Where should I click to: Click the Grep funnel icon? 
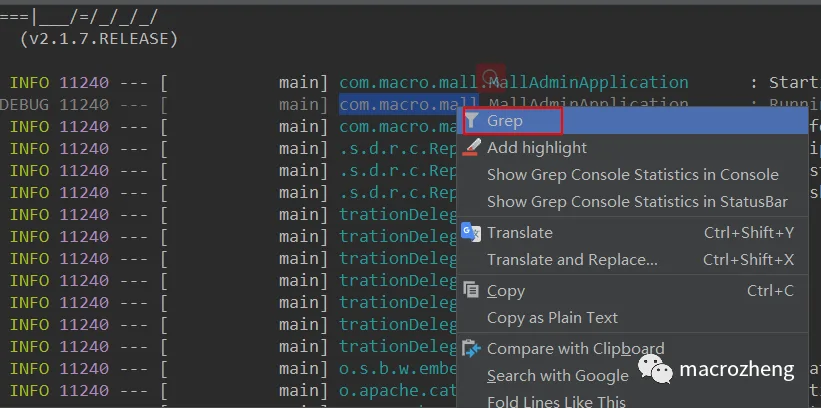pos(472,121)
